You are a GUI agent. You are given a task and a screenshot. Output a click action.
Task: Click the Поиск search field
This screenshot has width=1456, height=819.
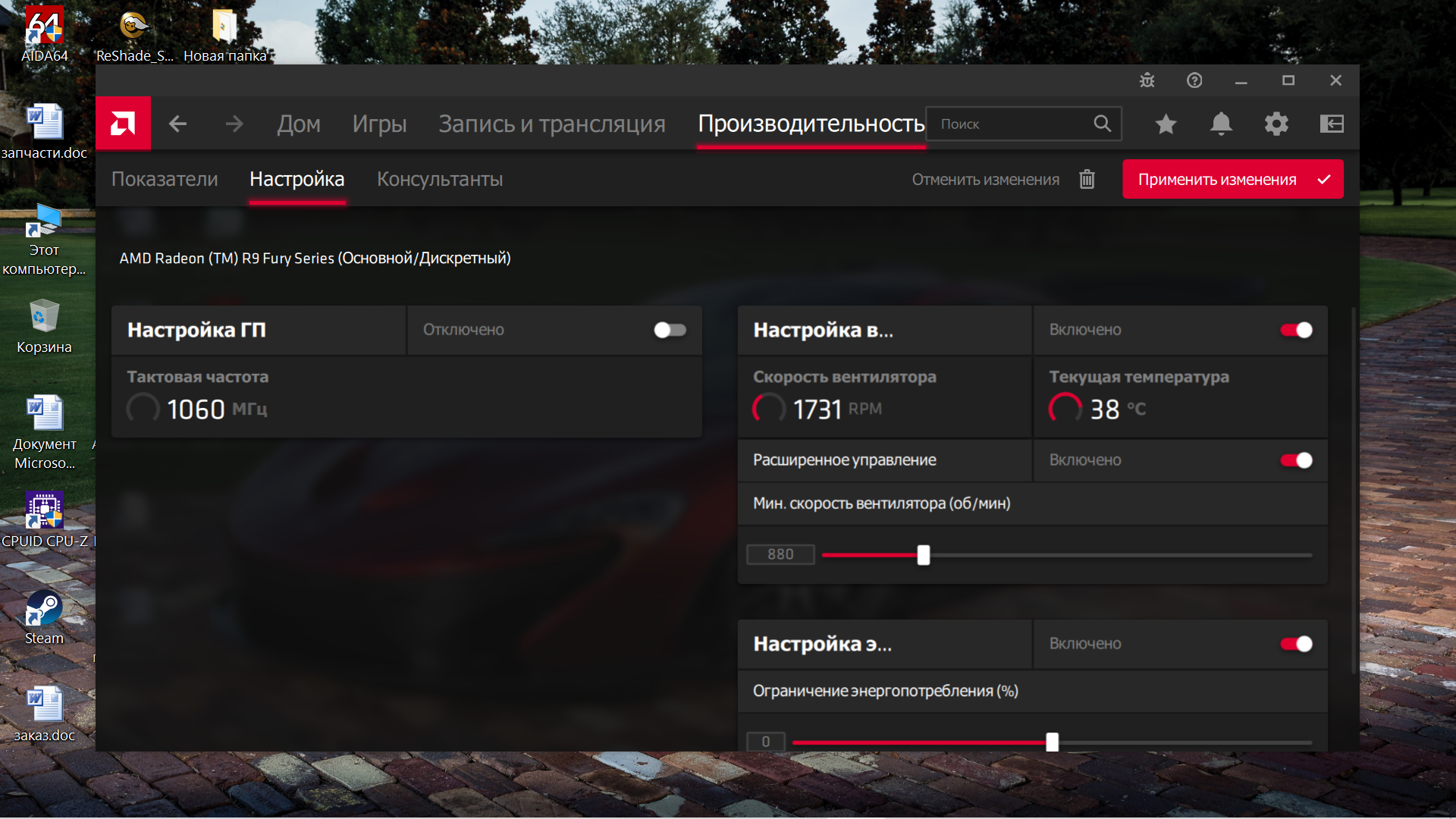point(1012,124)
